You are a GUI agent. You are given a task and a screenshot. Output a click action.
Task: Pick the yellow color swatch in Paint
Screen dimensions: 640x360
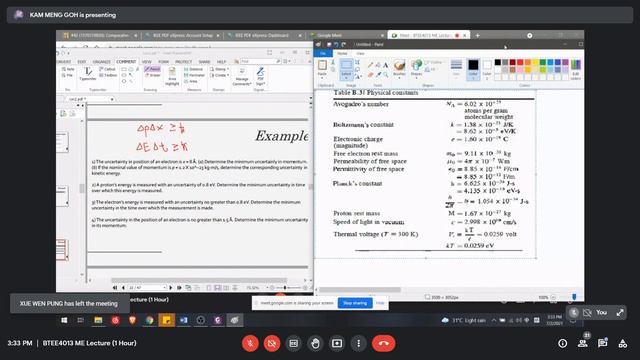tap(535, 62)
